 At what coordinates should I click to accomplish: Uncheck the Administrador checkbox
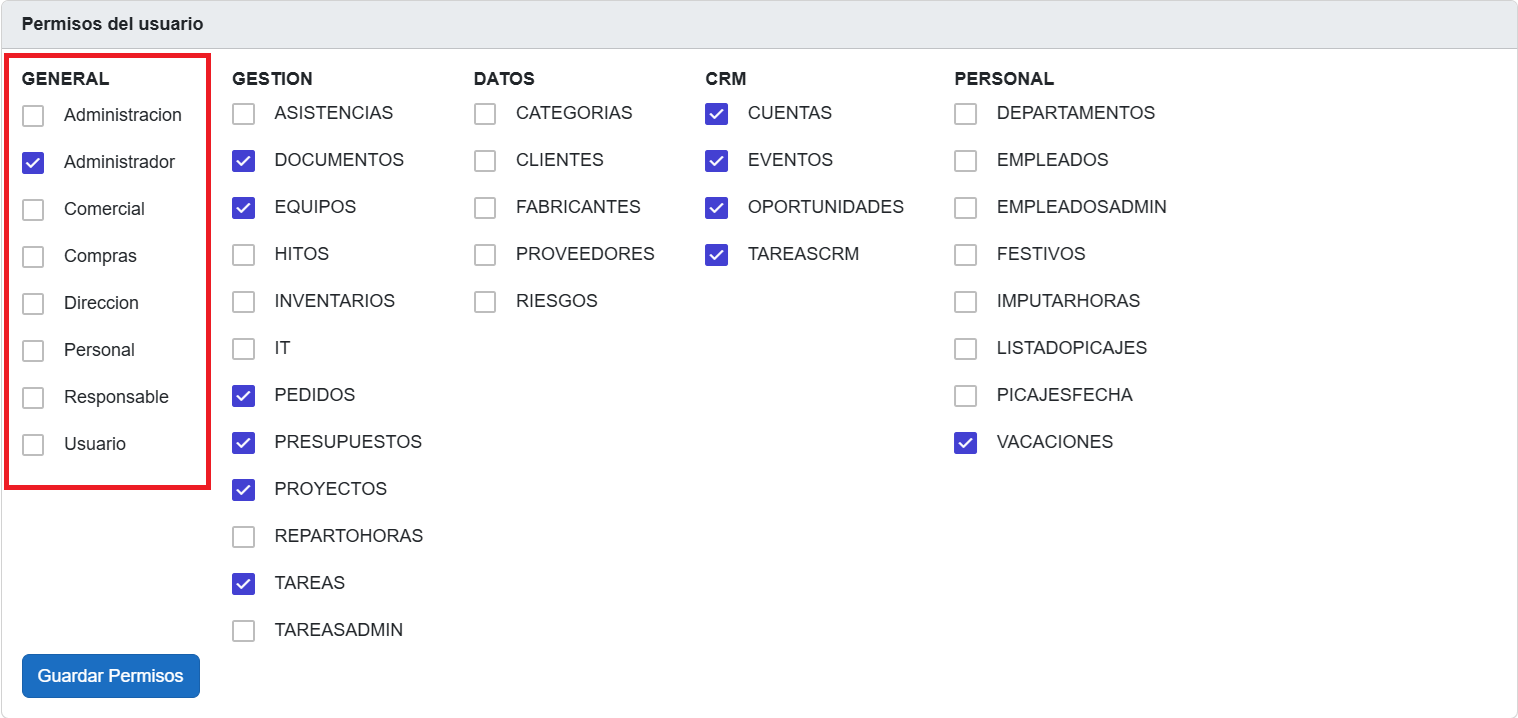[x=33, y=163]
